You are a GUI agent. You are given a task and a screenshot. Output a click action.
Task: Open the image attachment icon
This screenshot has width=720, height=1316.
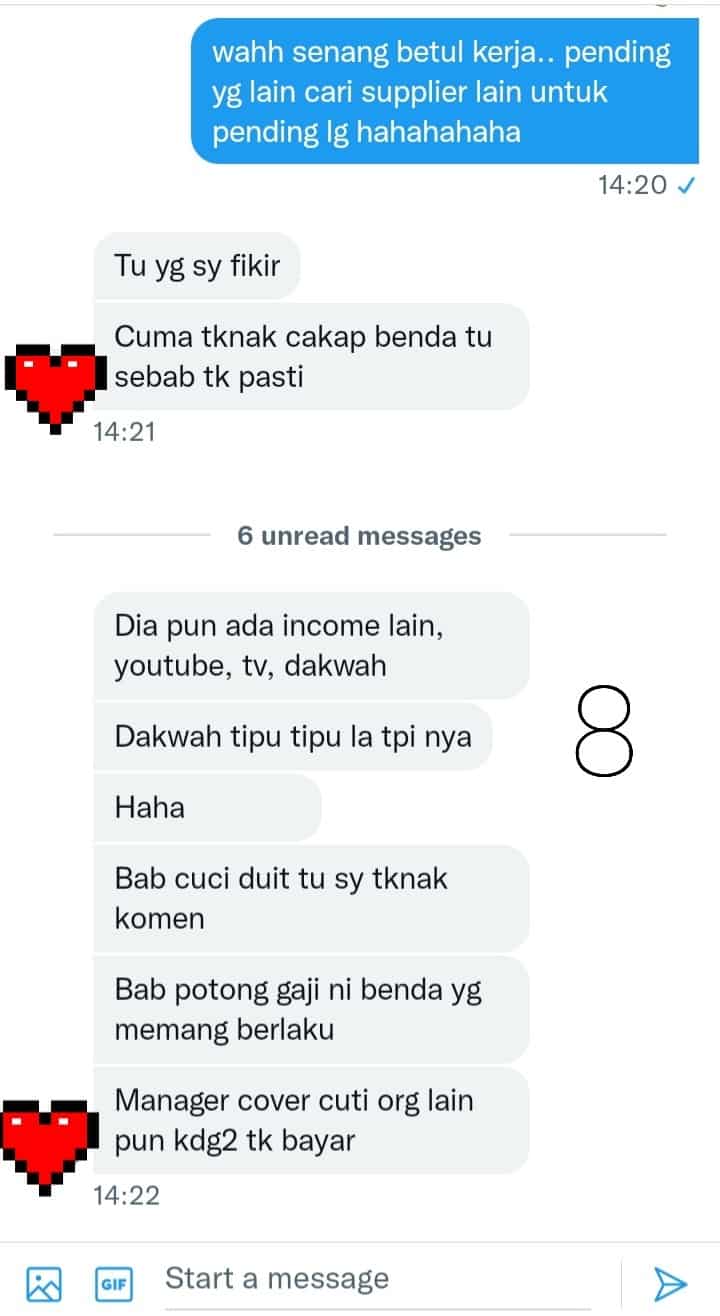click(x=44, y=1283)
